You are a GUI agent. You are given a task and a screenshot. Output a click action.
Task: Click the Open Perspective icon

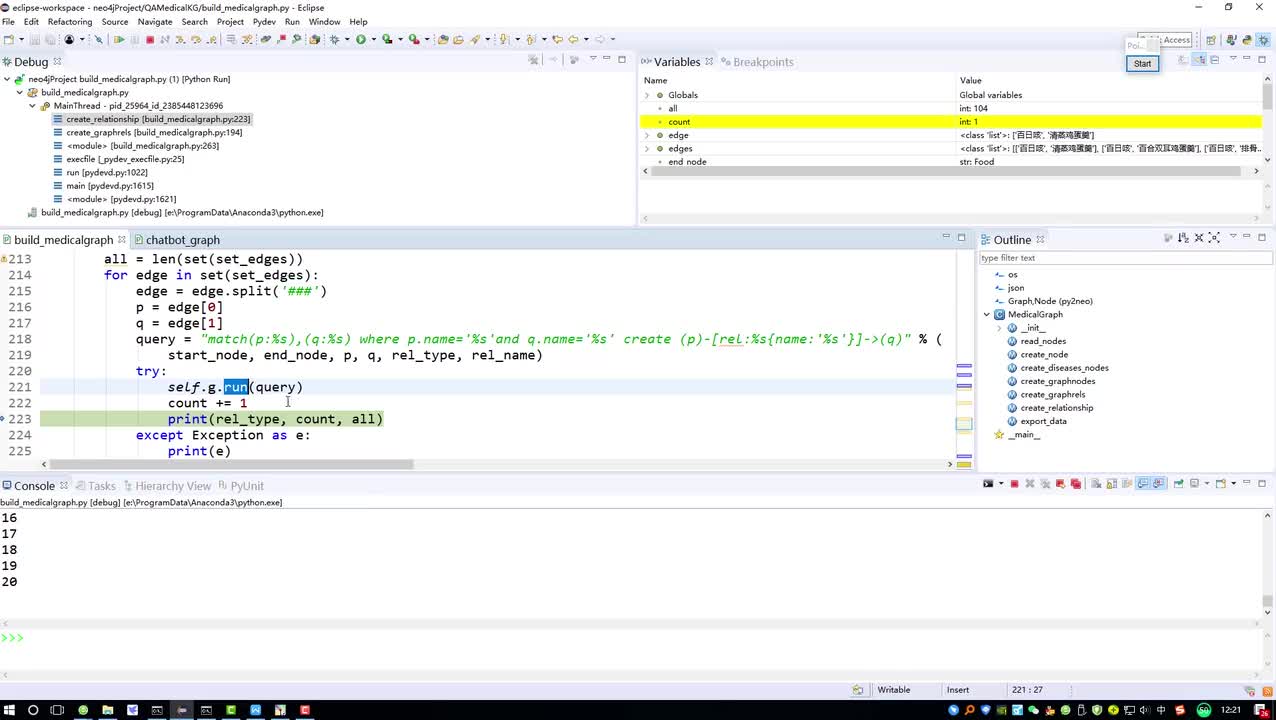point(1210,40)
